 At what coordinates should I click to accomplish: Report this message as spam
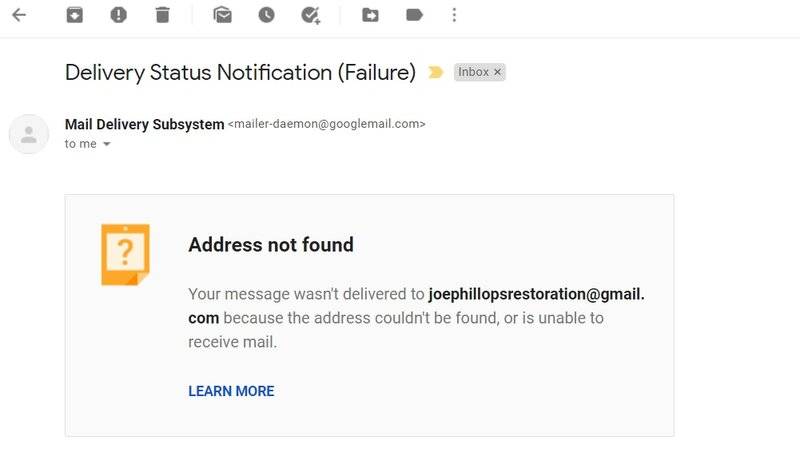[118, 15]
